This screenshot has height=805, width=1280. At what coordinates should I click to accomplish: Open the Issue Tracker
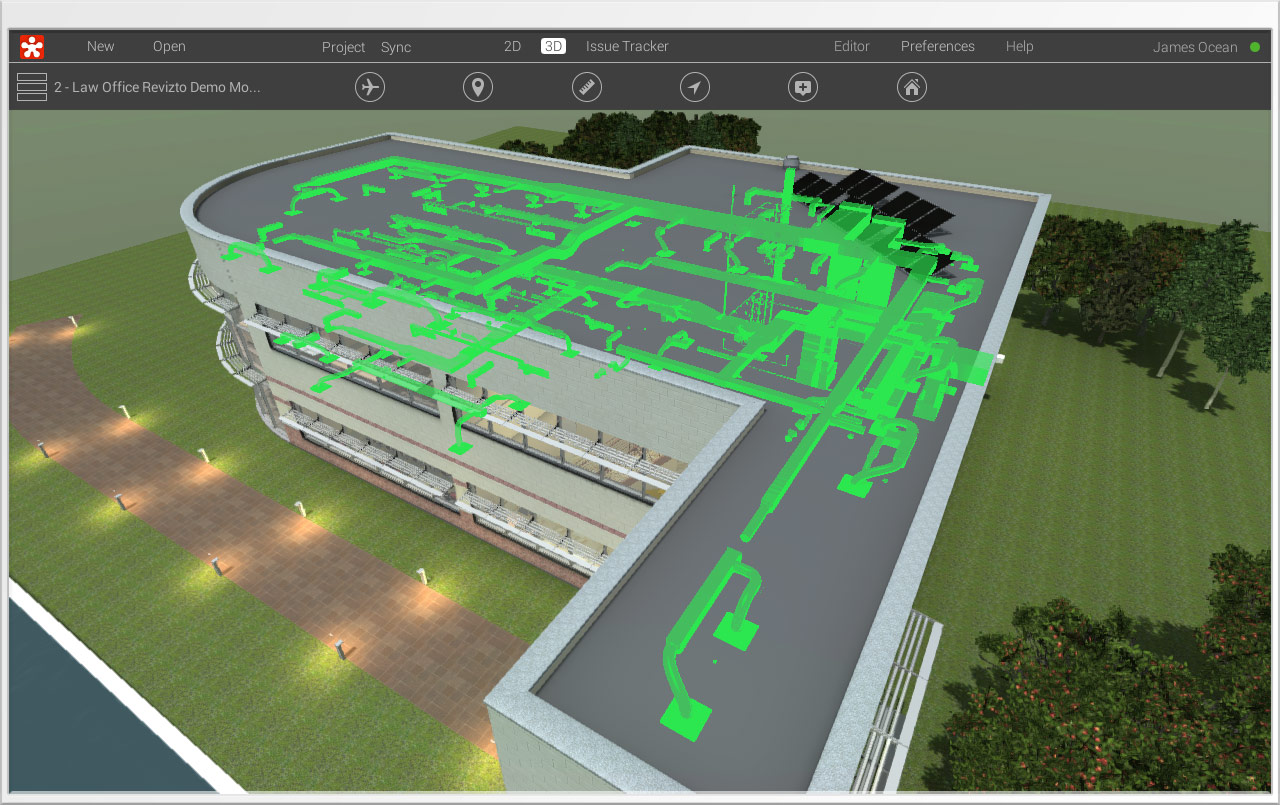(x=627, y=46)
